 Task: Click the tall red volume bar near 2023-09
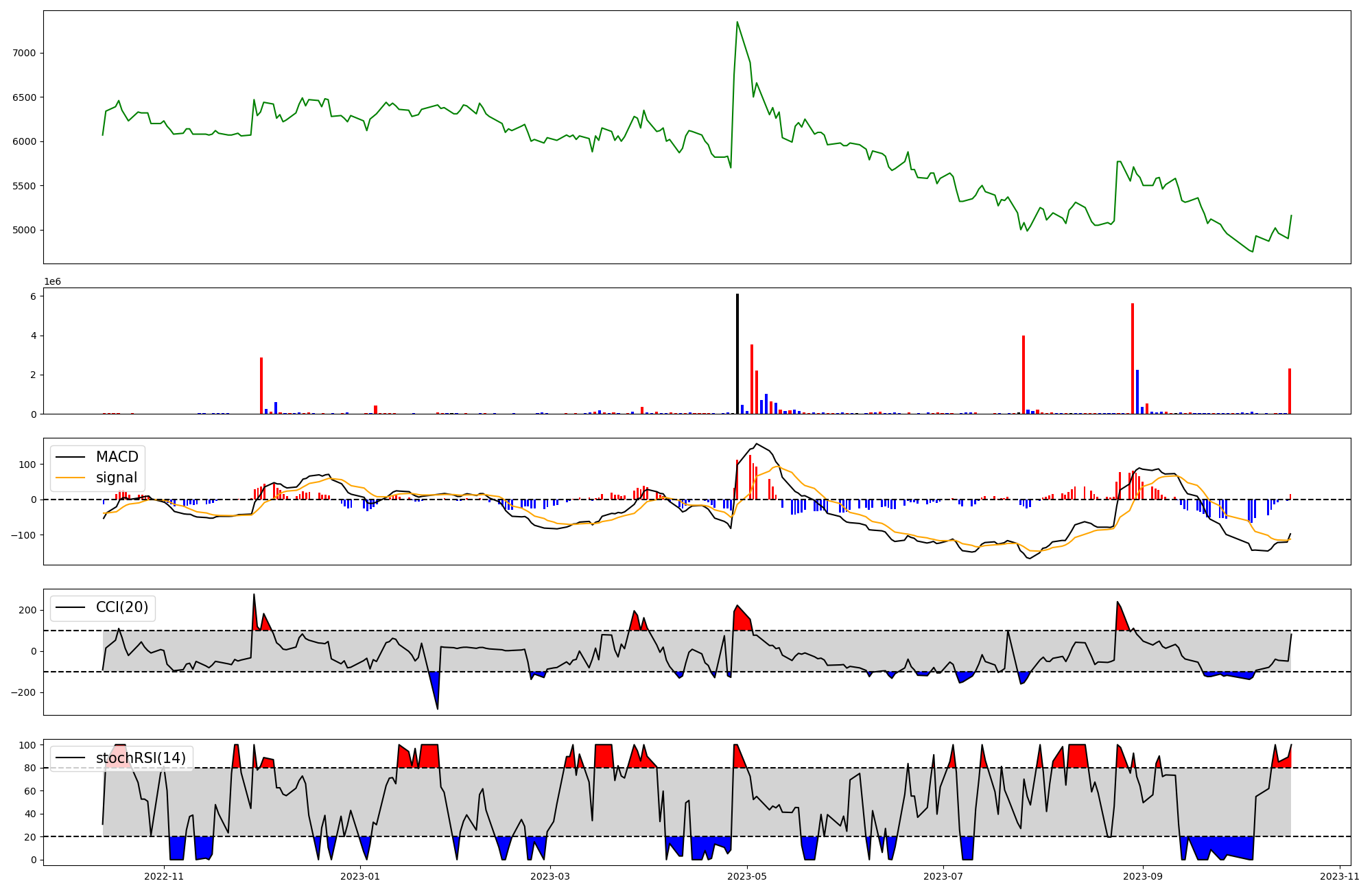(1133, 358)
